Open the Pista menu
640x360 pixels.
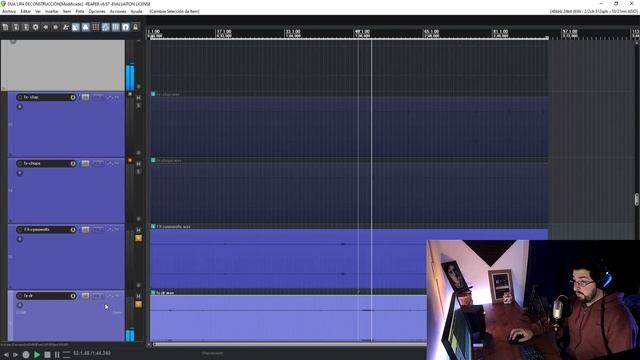click(80, 11)
